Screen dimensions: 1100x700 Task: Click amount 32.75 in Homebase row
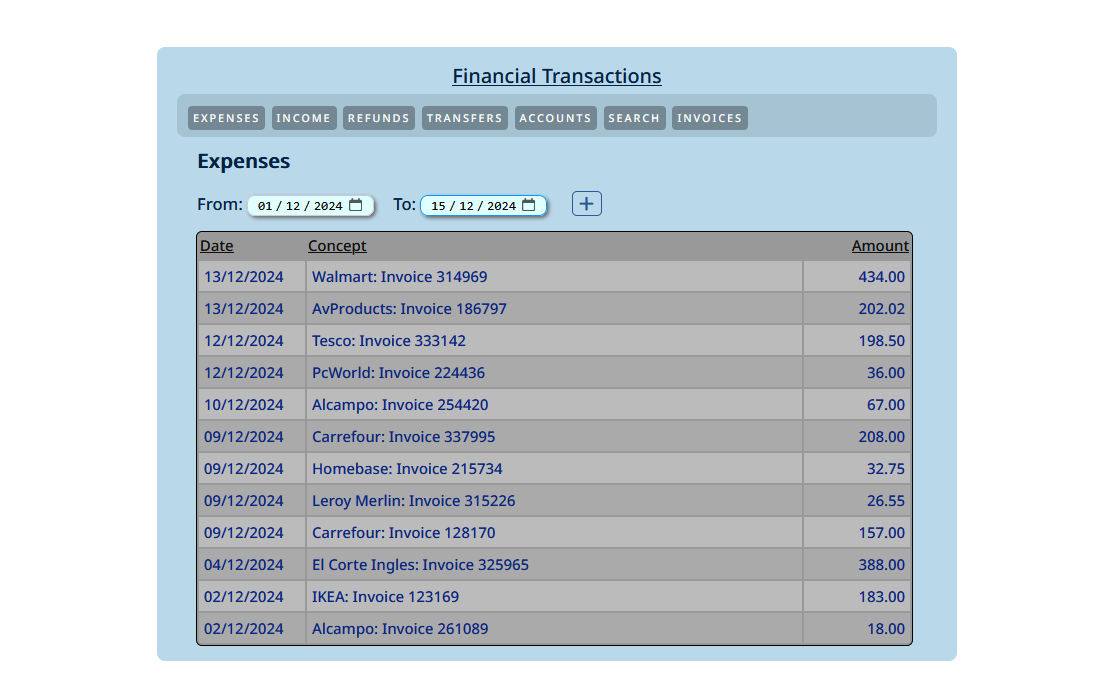pyautogui.click(x=885, y=469)
